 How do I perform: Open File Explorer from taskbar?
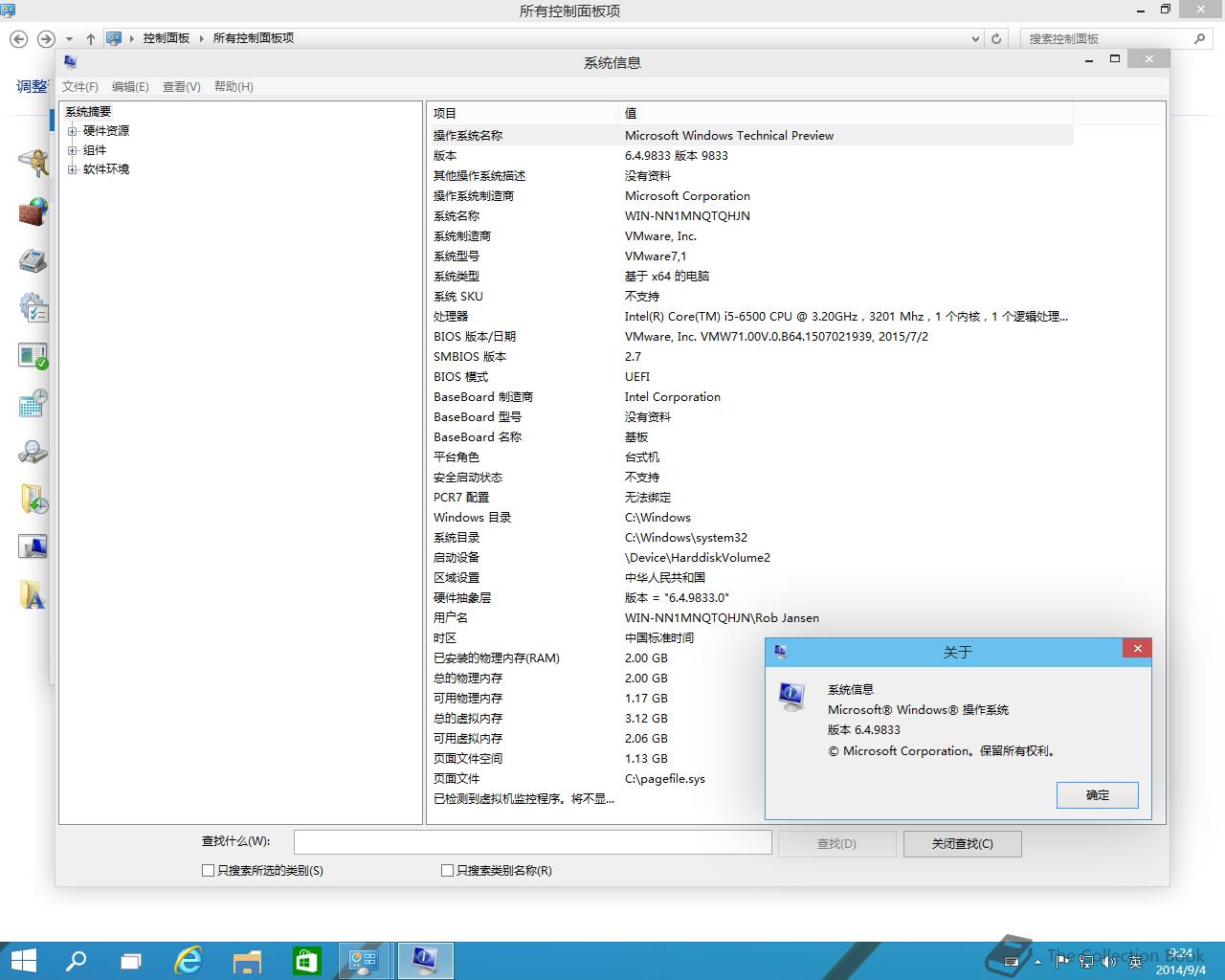(247, 961)
